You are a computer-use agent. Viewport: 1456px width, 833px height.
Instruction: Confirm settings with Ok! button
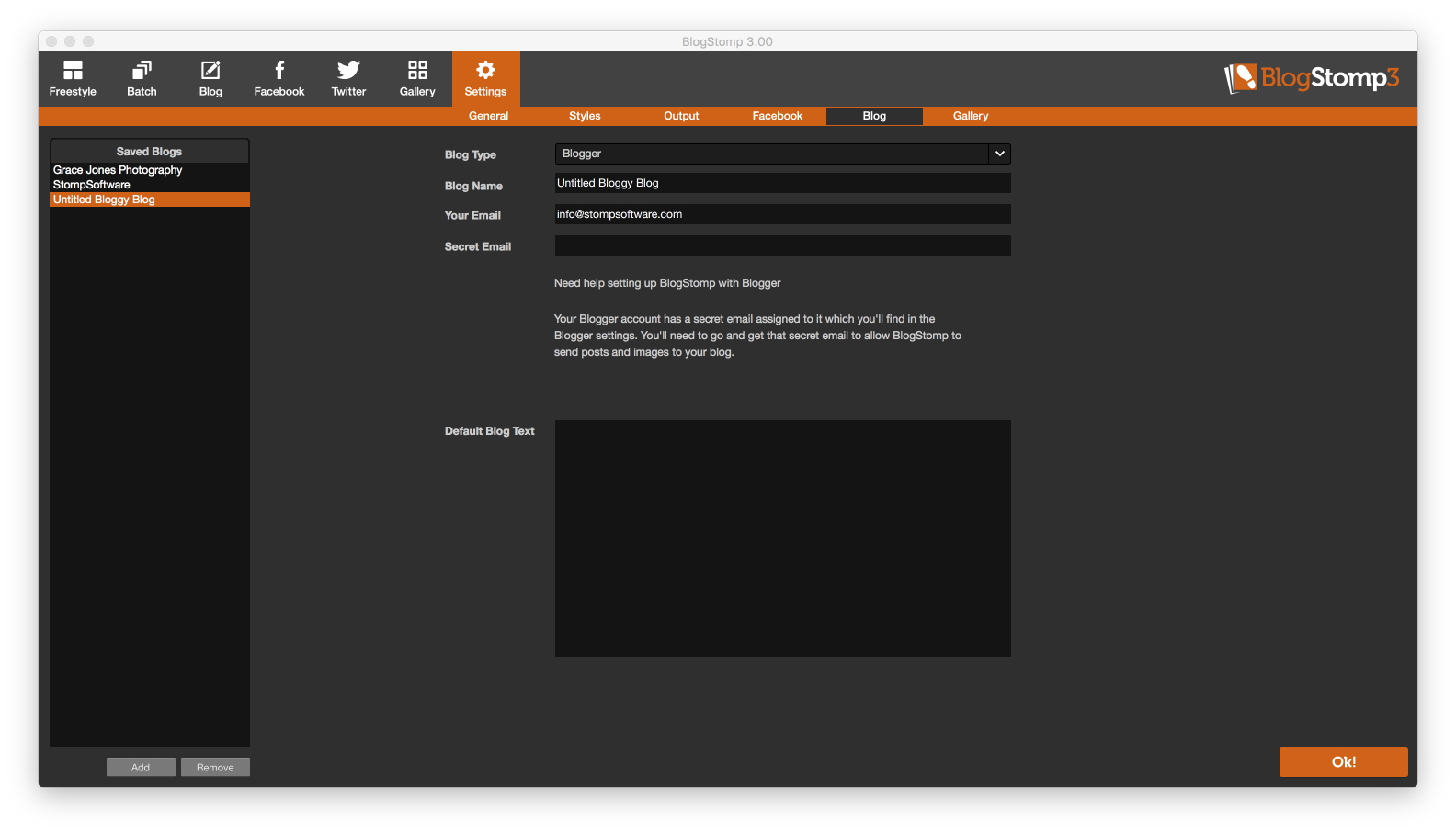(1343, 762)
